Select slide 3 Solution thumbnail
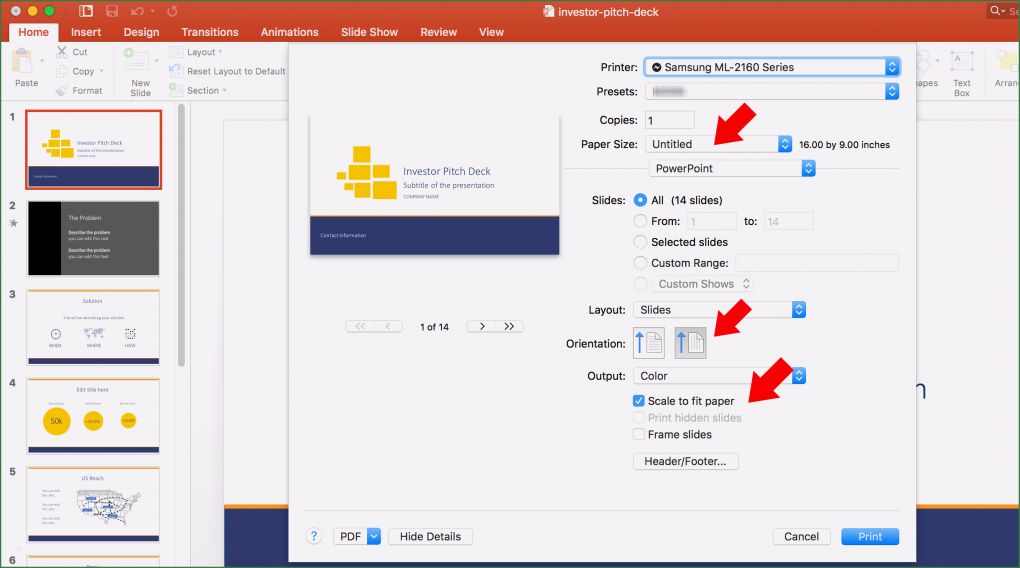The image size is (1020, 568). pyautogui.click(x=94, y=327)
